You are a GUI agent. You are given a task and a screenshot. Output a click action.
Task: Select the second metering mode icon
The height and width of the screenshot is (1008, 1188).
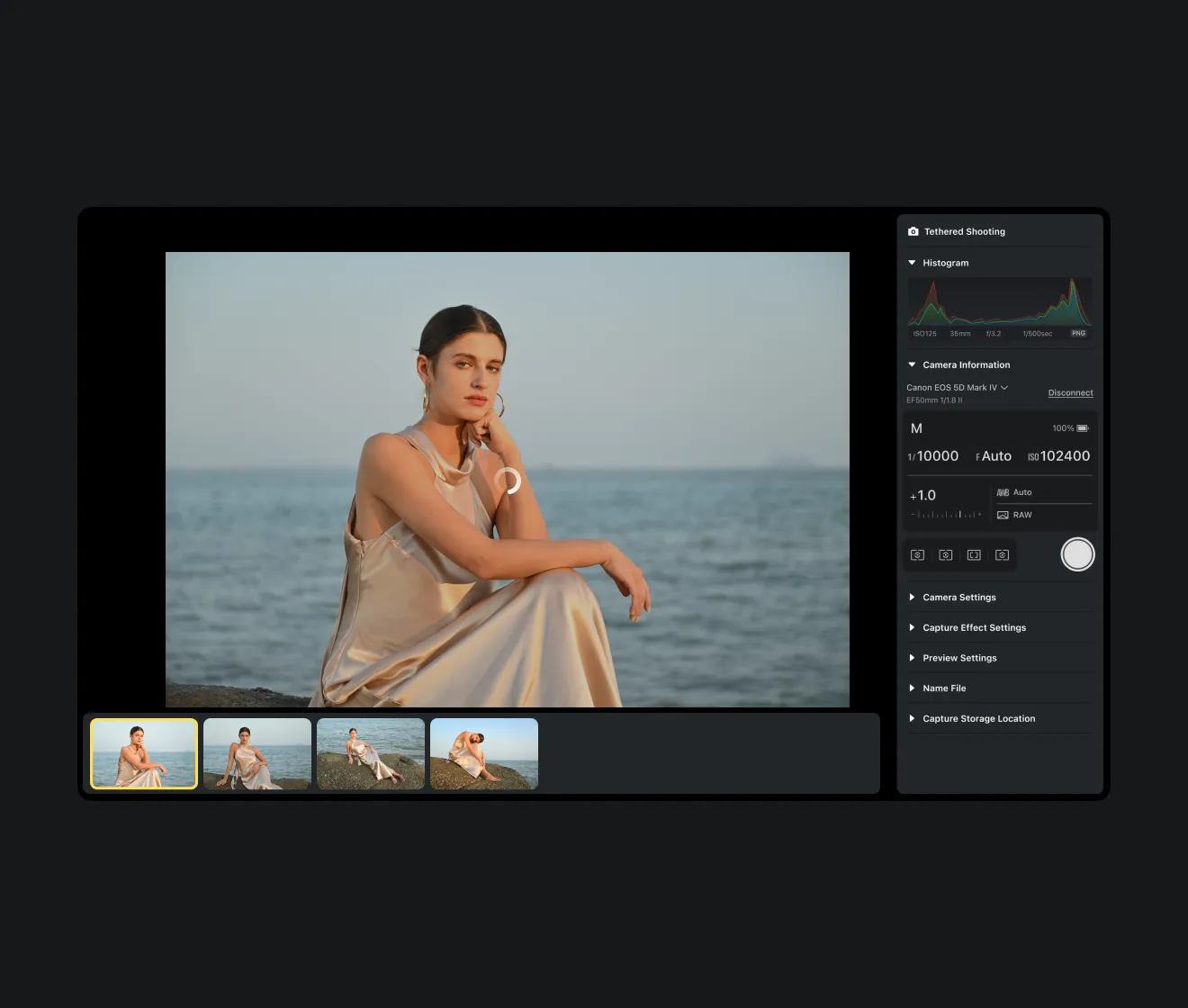pyautogui.click(x=945, y=555)
